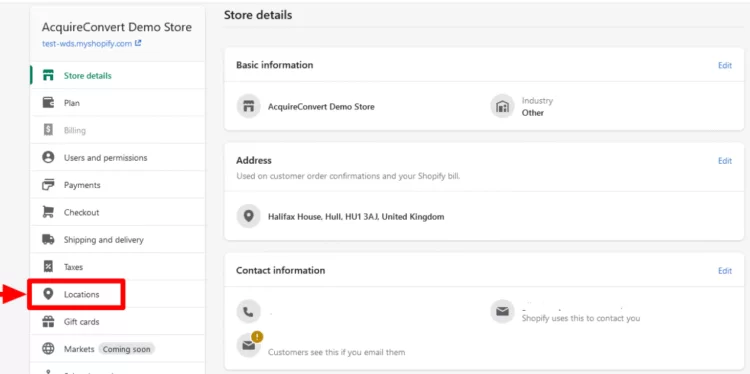Click the Gift cards present icon

pyautogui.click(x=48, y=322)
